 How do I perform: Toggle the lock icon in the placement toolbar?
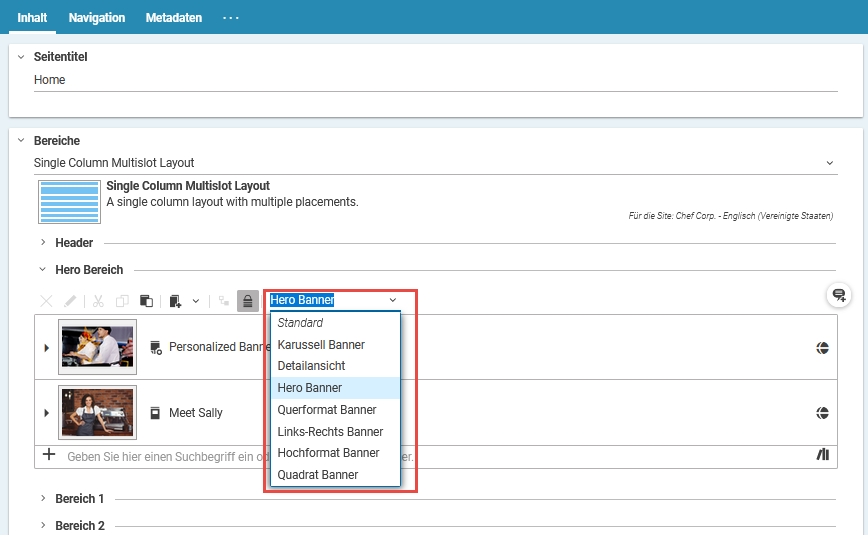point(247,301)
